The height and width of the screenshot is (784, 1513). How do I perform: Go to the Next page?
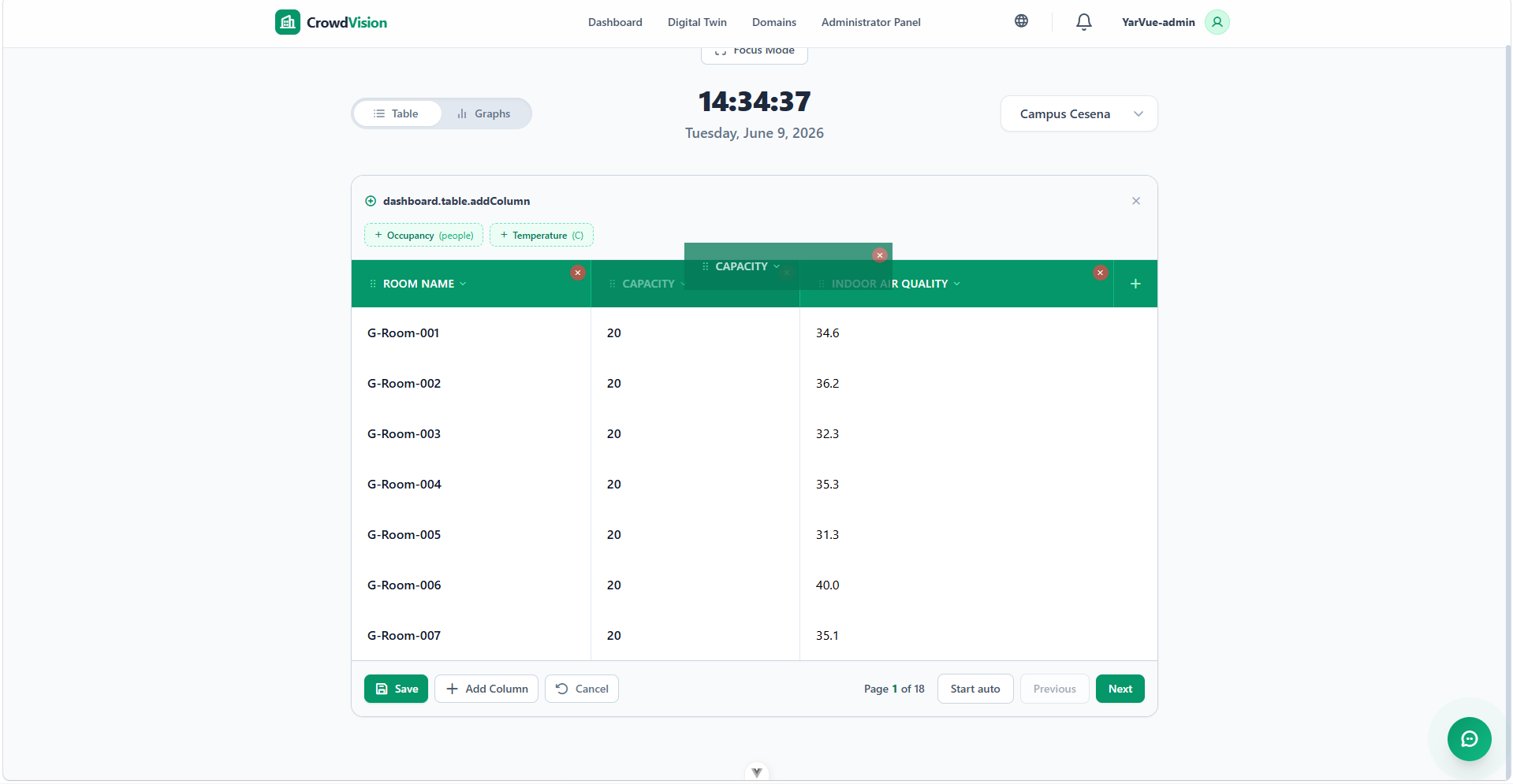click(1120, 689)
